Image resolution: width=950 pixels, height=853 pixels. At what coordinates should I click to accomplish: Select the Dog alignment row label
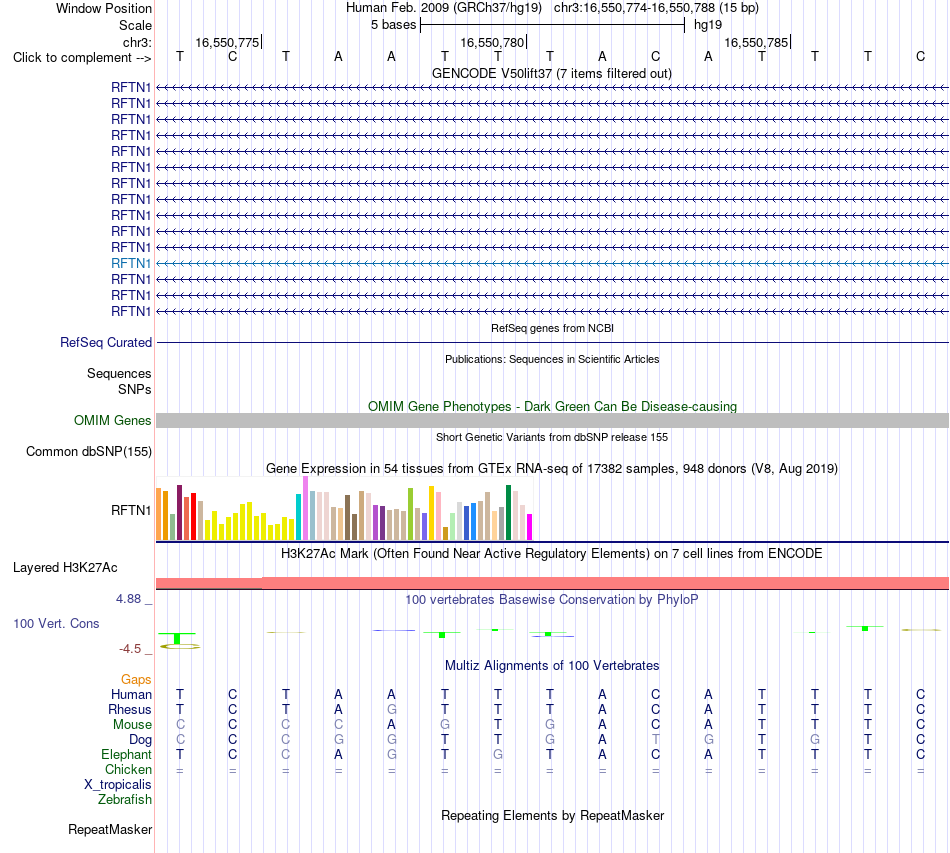[141, 740]
